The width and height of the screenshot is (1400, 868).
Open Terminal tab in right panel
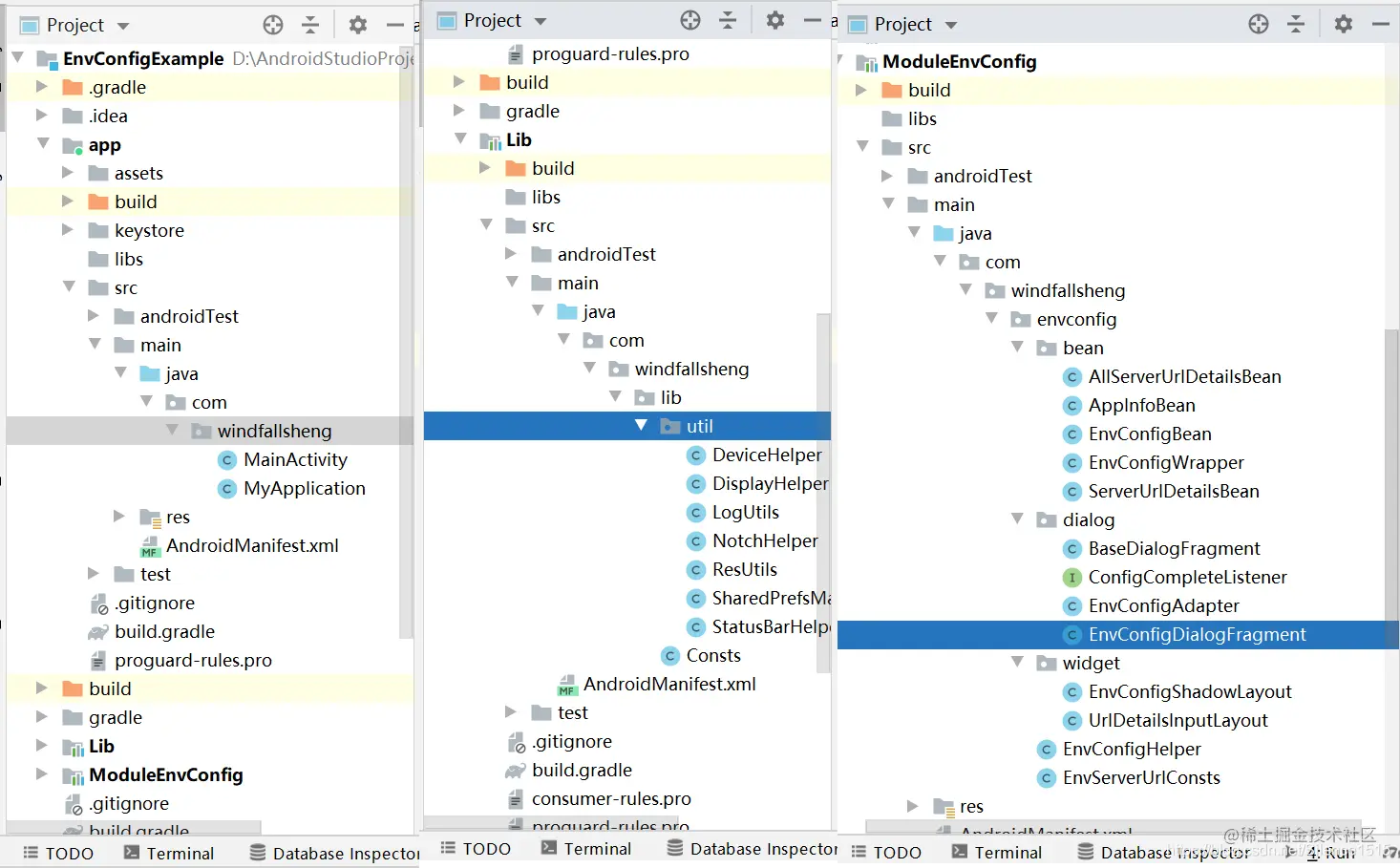997,853
